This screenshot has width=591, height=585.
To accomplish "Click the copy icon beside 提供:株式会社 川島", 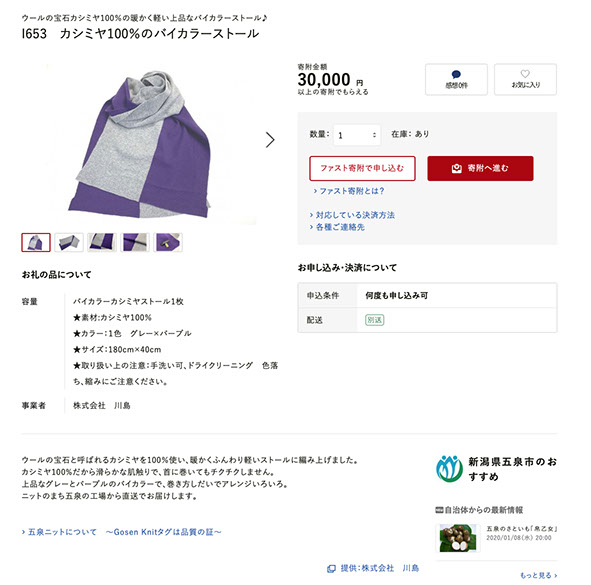I will (x=331, y=569).
